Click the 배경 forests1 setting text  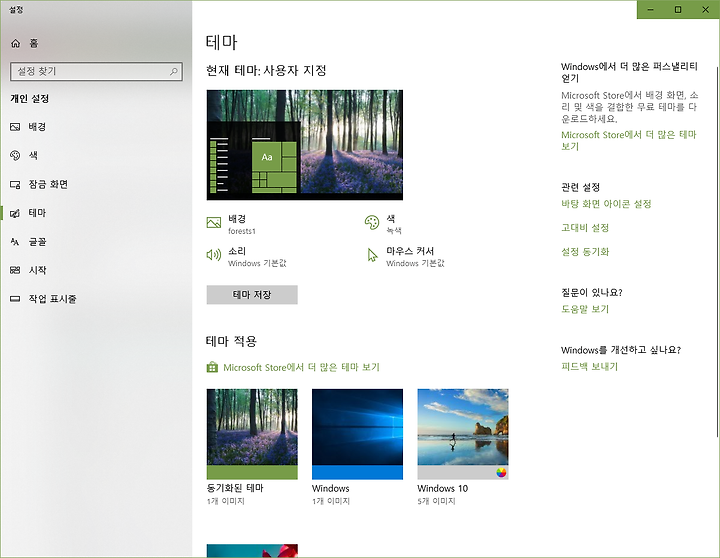pyautogui.click(x=242, y=224)
